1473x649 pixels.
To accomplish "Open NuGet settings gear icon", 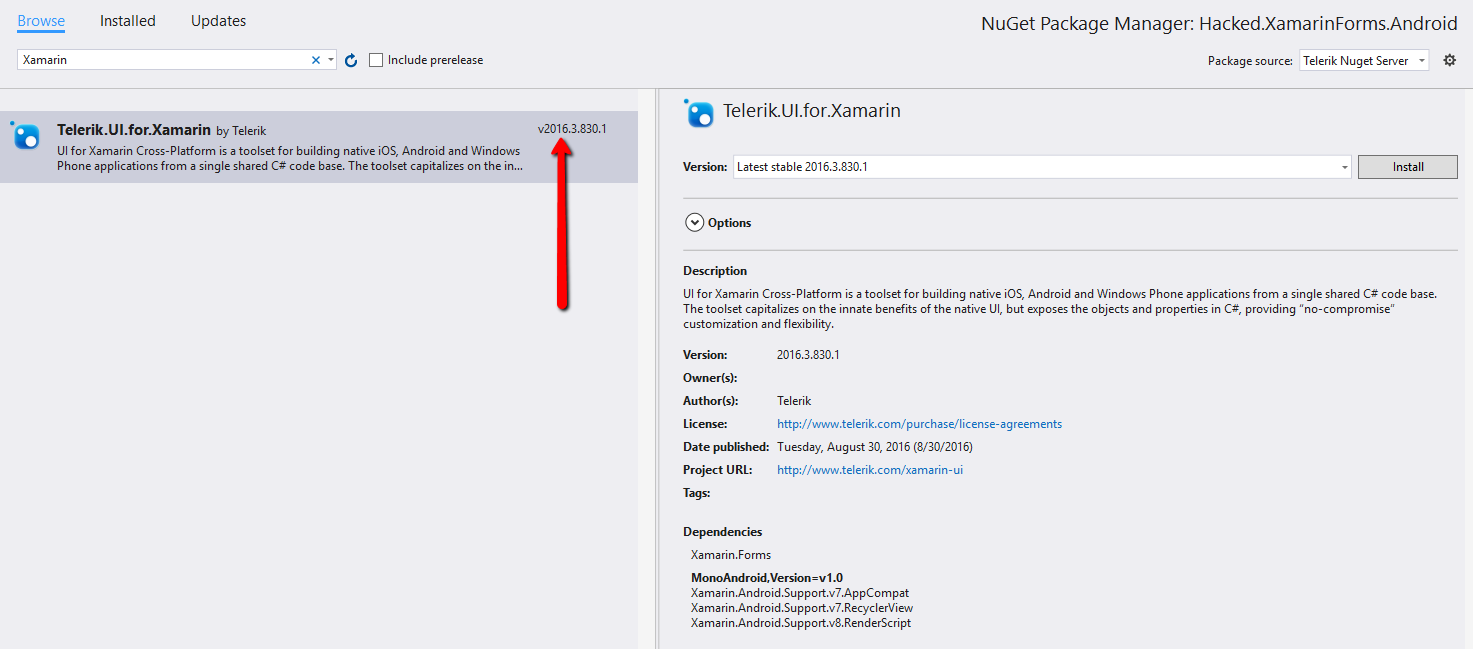I will pyautogui.click(x=1450, y=61).
